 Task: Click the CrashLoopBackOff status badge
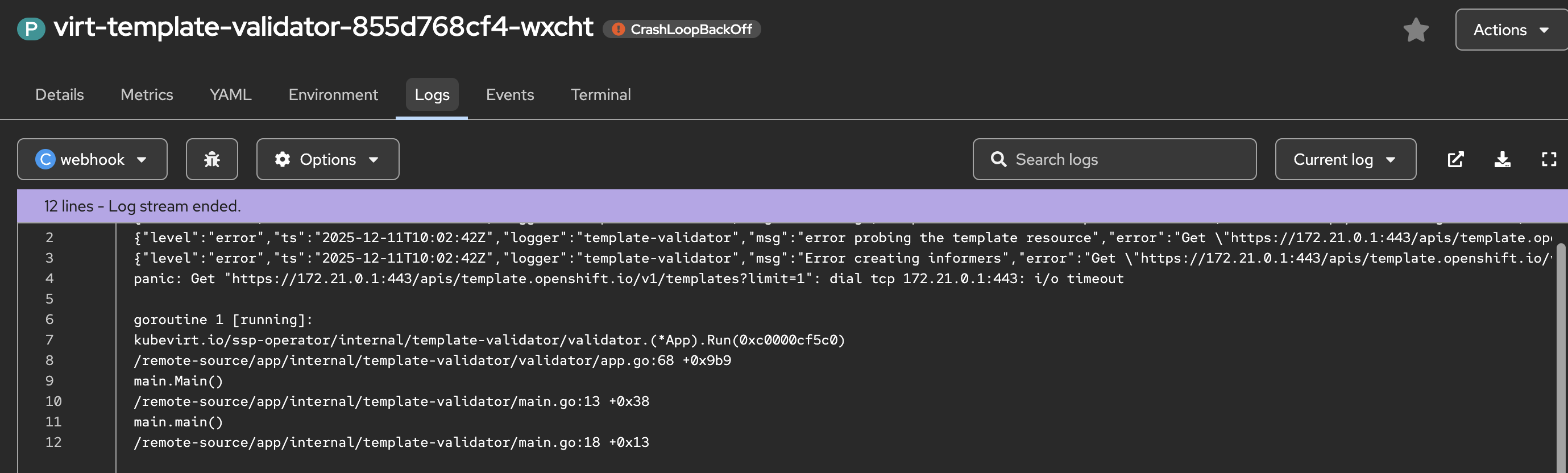pyautogui.click(x=682, y=29)
